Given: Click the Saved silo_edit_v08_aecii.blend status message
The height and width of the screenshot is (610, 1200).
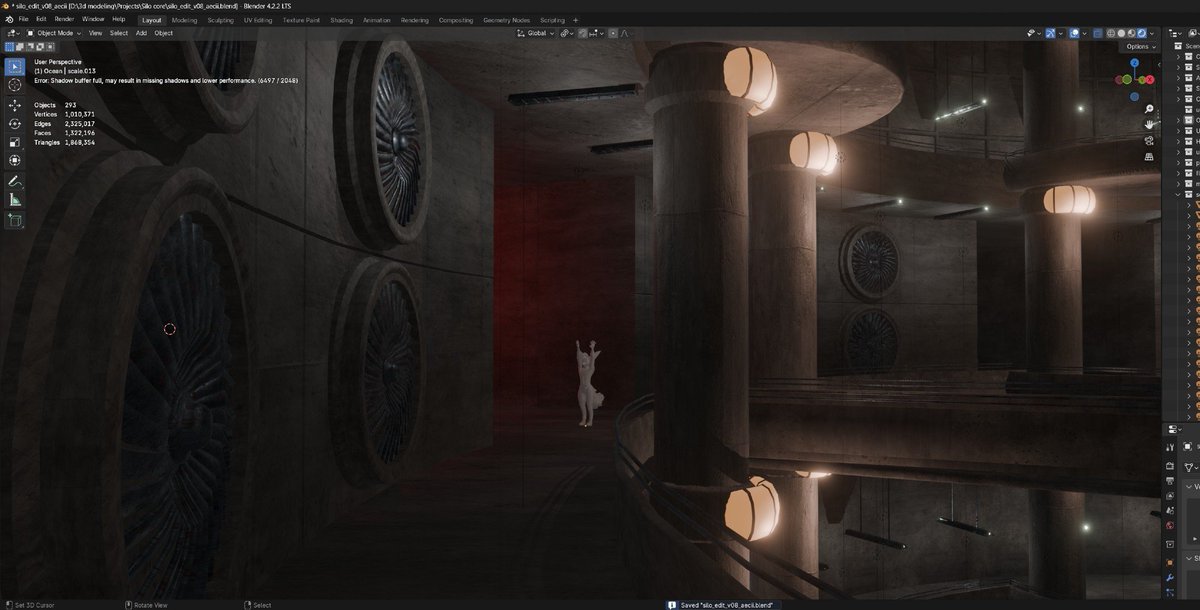Looking at the screenshot, I should [728, 605].
